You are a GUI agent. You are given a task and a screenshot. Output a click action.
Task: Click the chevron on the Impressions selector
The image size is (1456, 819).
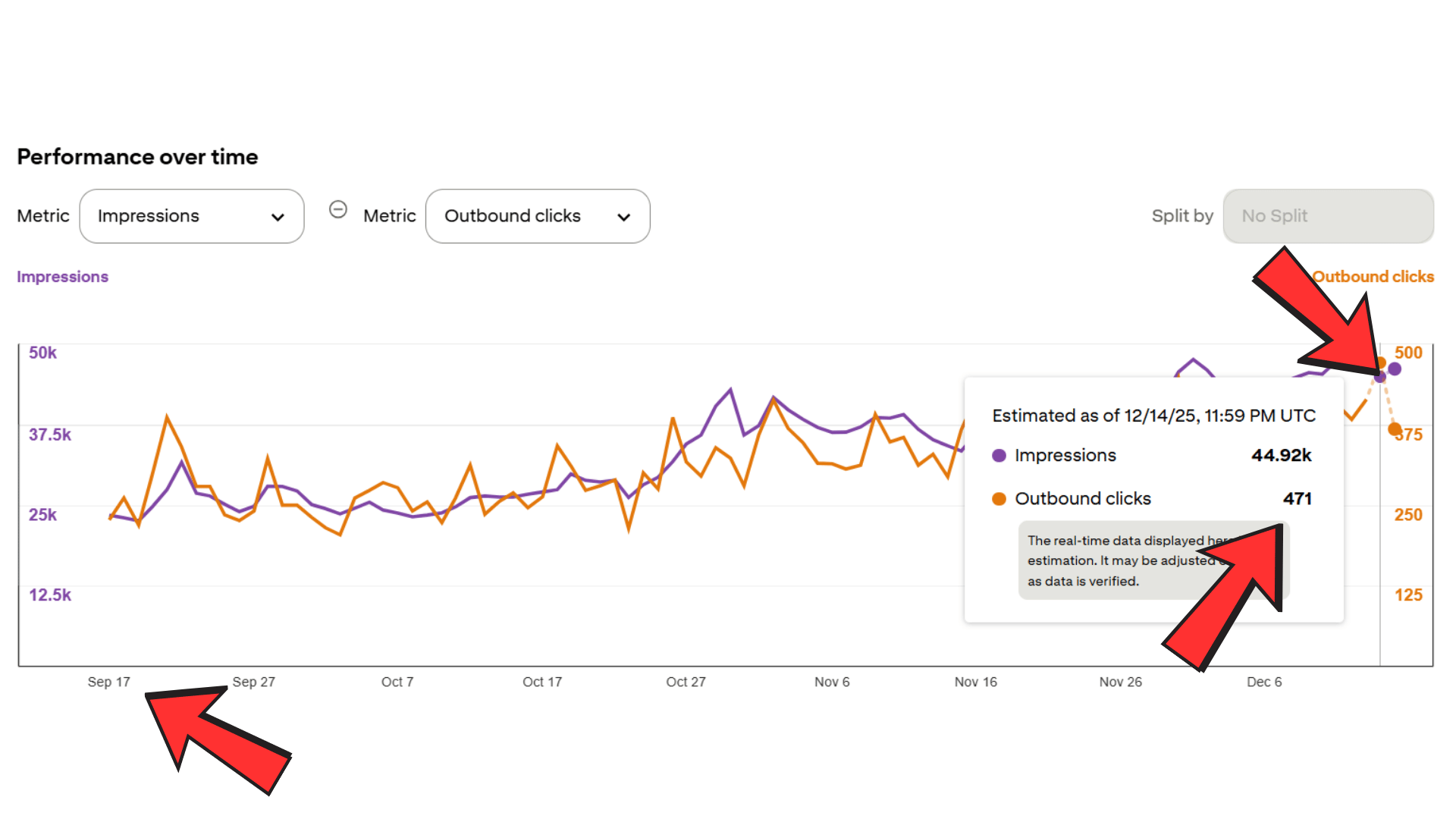278,216
